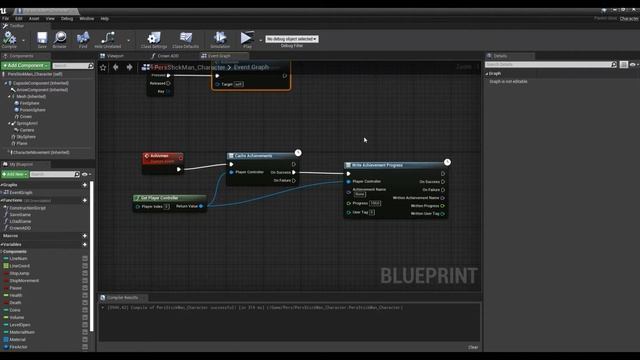
Task: Click the Save toolbar icon
Action: [42, 39]
